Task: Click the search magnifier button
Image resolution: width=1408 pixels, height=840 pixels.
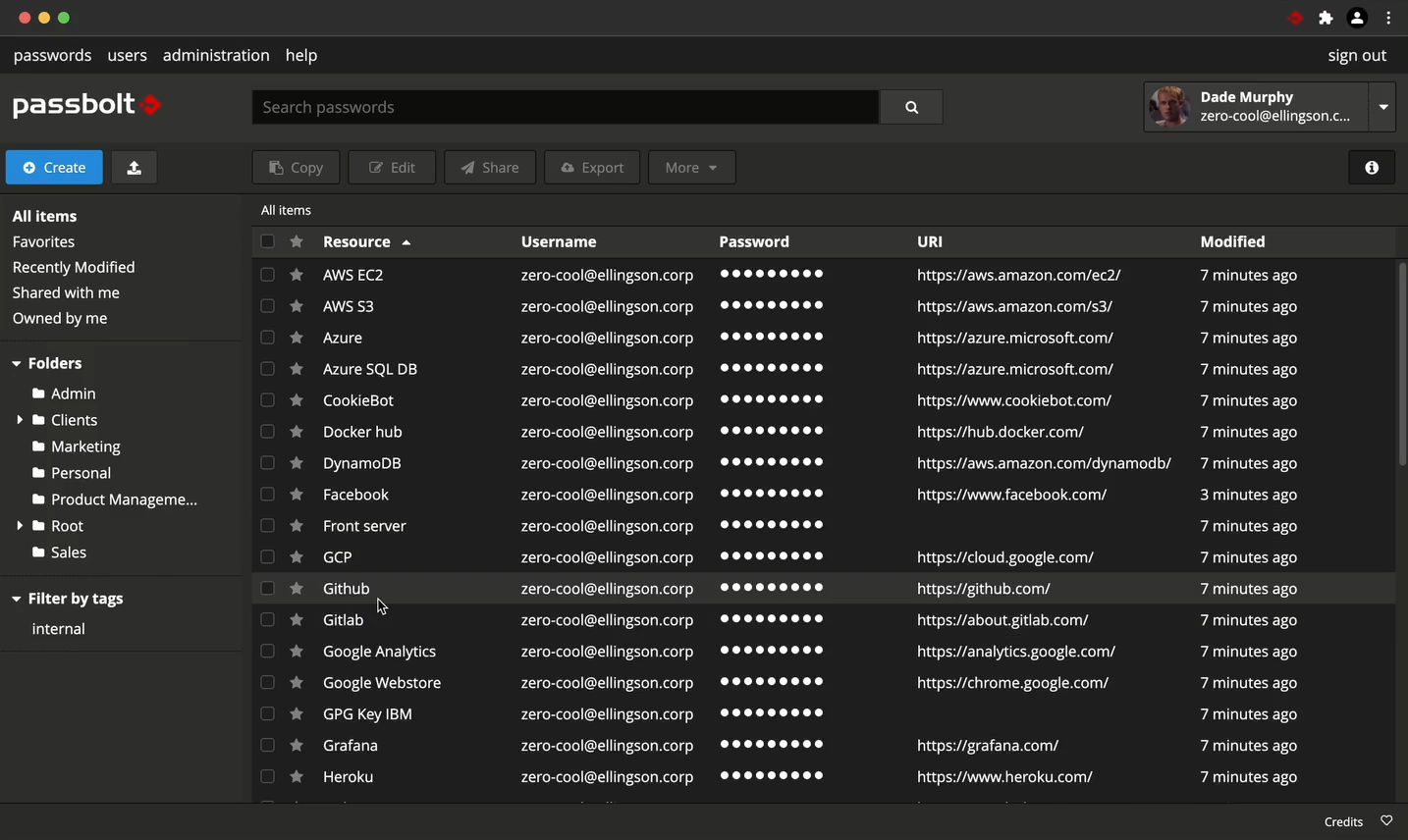Action: click(x=911, y=107)
